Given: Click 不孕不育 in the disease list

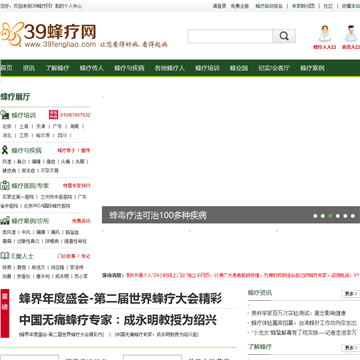Looking at the screenshot, I should point(50,170).
